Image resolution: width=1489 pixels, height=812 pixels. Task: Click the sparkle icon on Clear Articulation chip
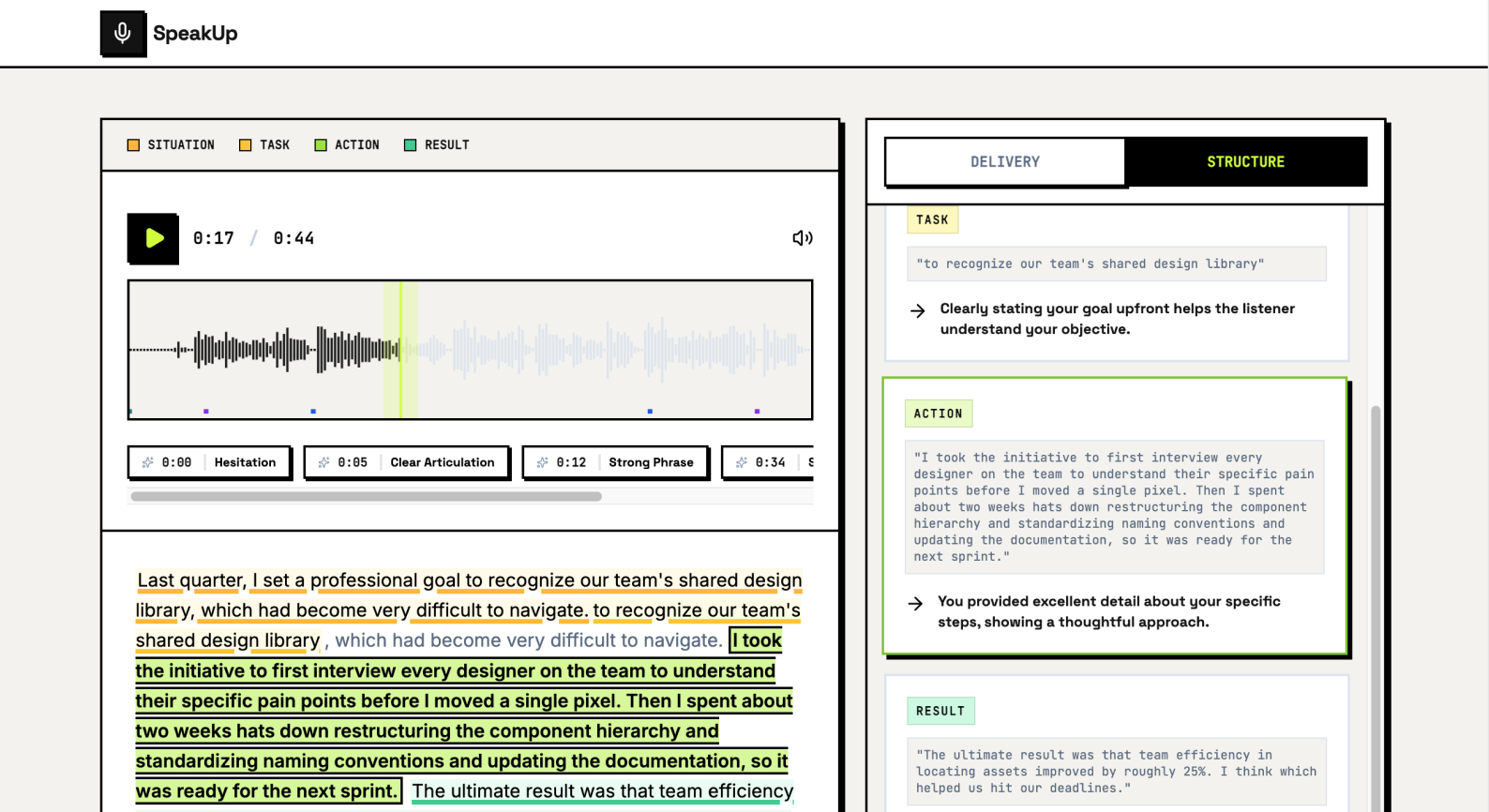tap(323, 462)
